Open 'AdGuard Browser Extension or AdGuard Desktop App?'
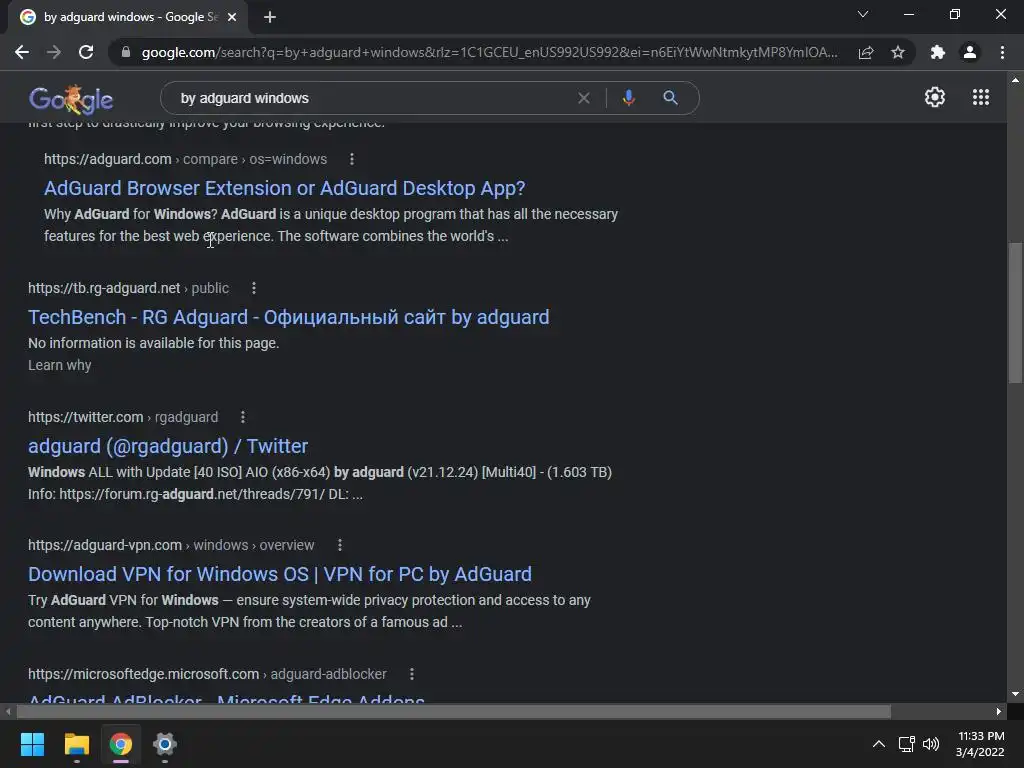The height and width of the screenshot is (768, 1024). 284,188
